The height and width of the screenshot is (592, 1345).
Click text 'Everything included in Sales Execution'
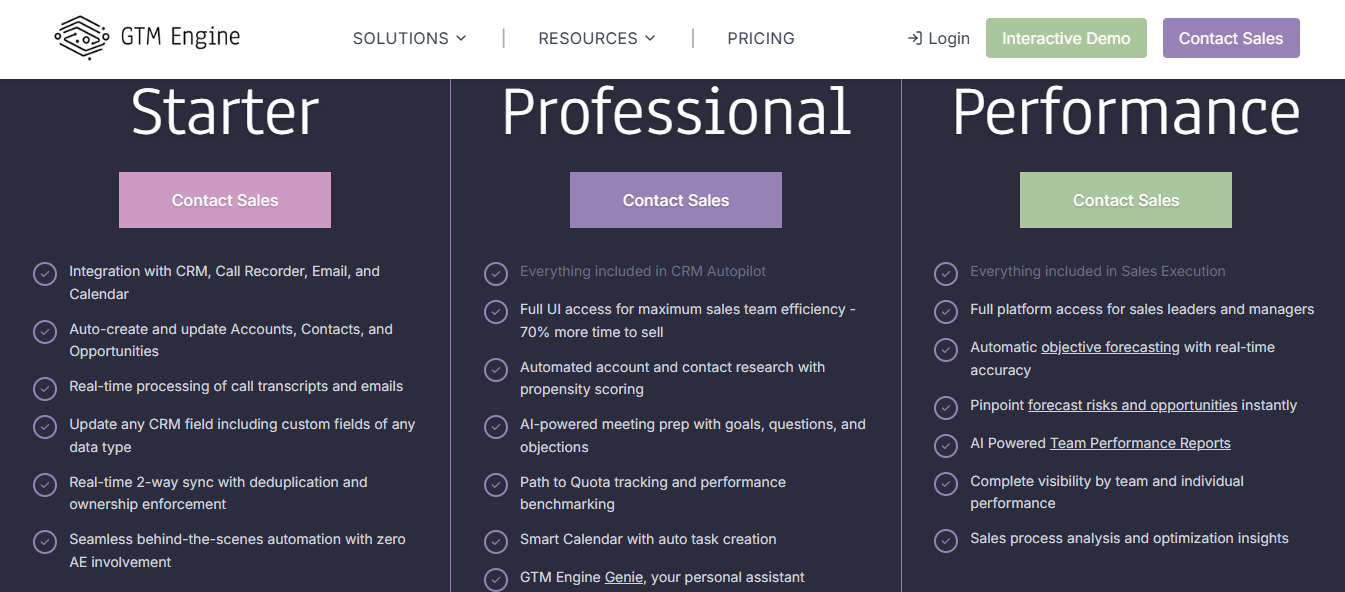click(1097, 271)
